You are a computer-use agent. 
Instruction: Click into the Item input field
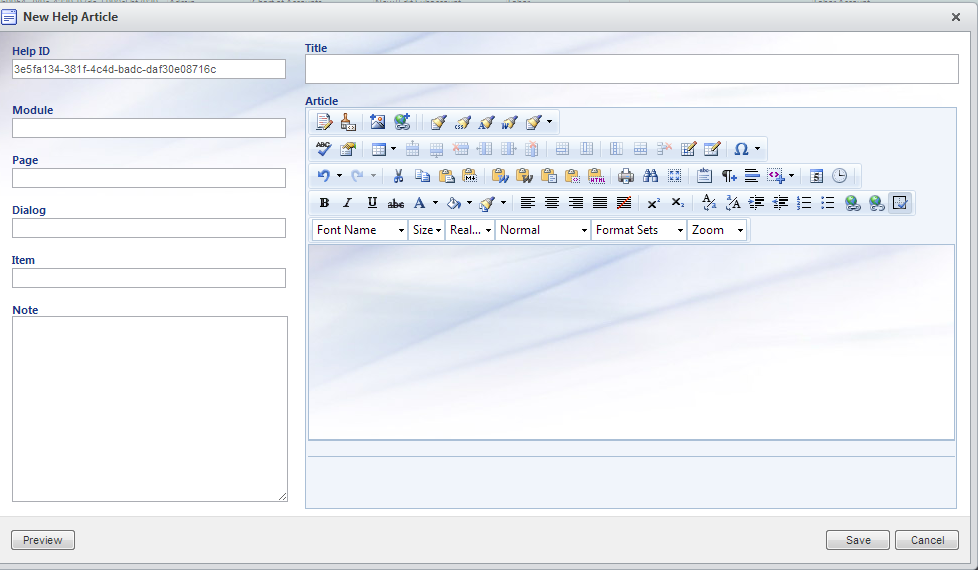pyautogui.click(x=149, y=278)
